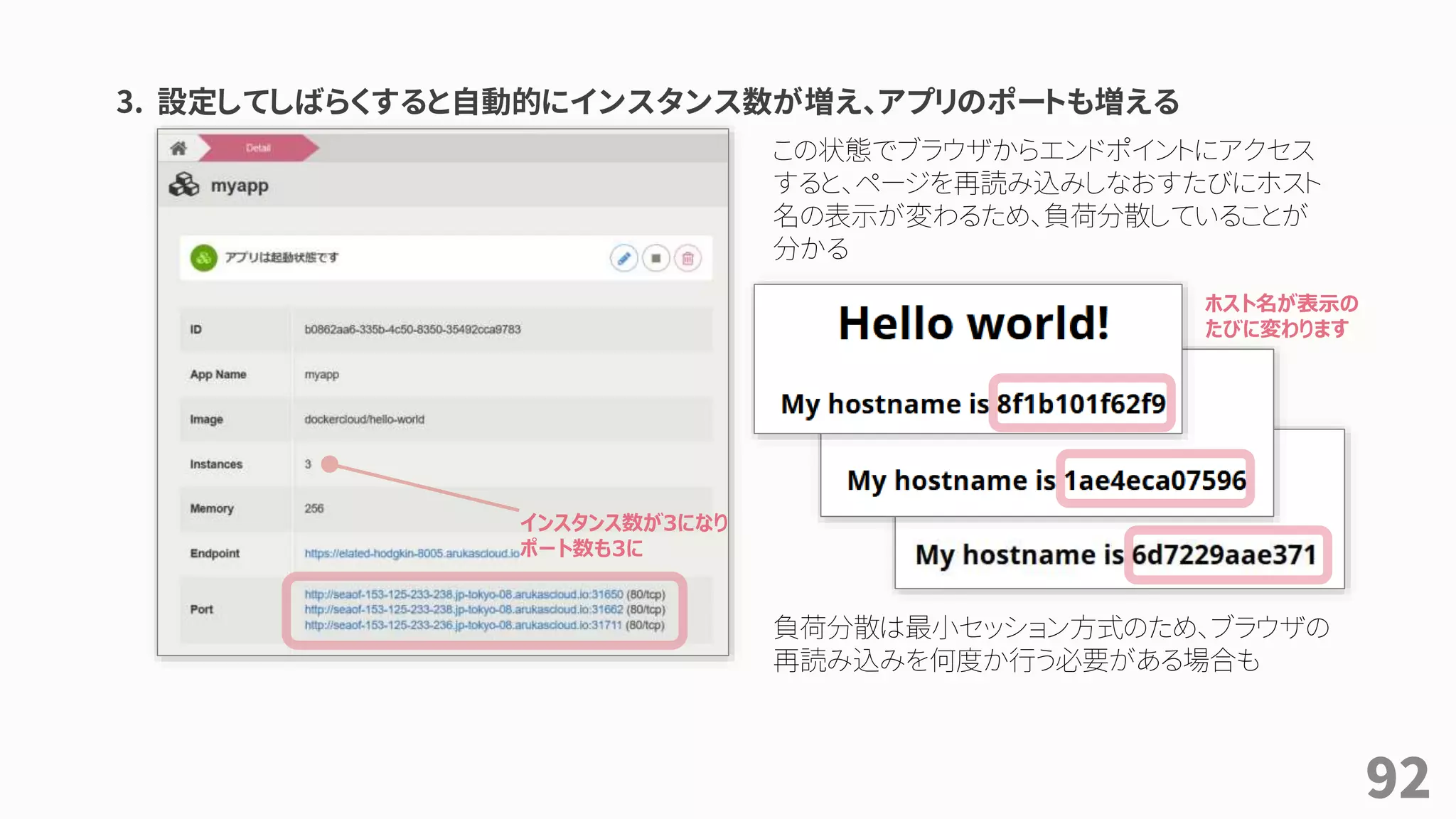Click the myapp cubes icon
The image size is (1456, 819).
tap(184, 185)
